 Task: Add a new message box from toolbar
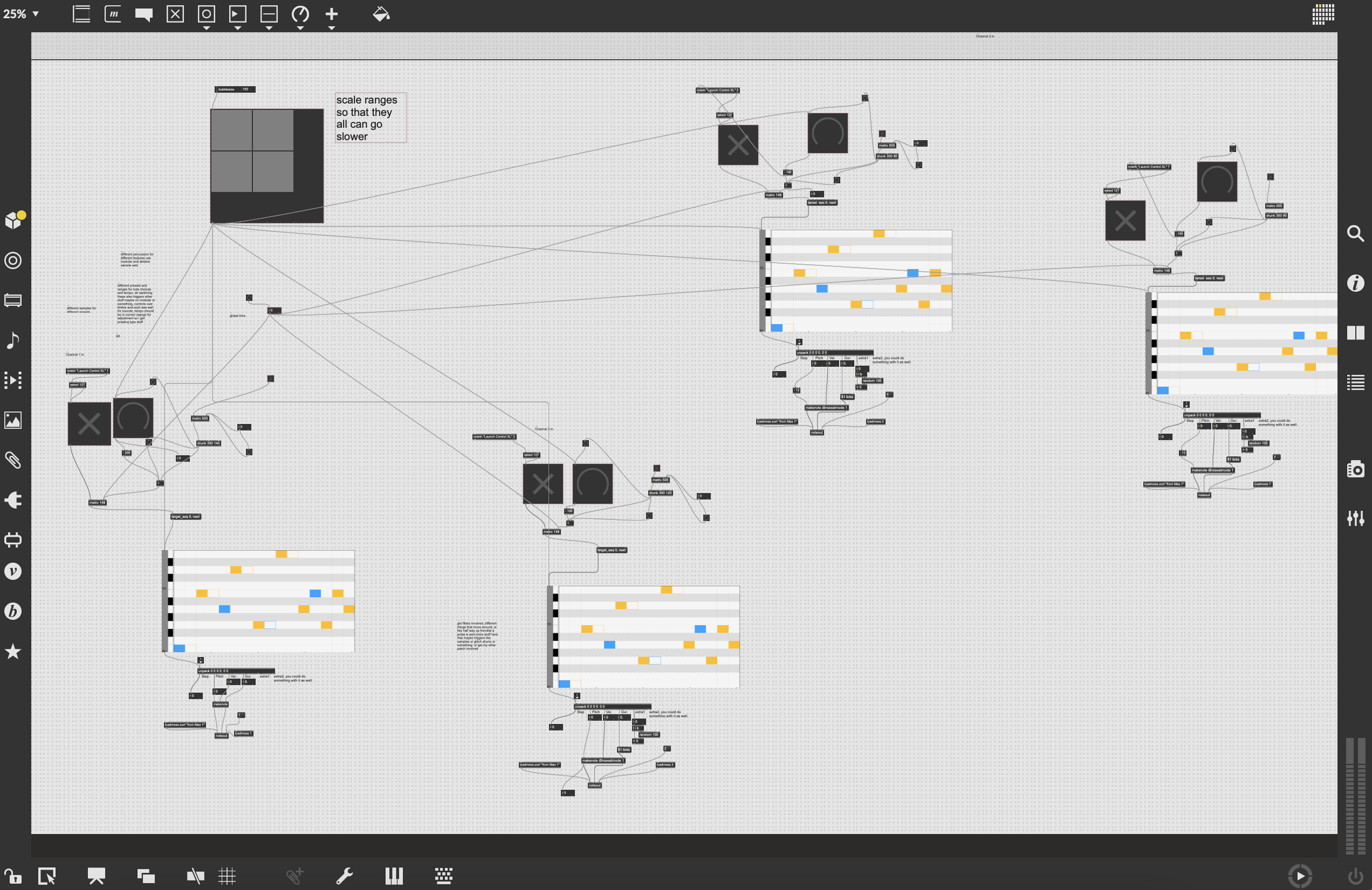pos(113,14)
